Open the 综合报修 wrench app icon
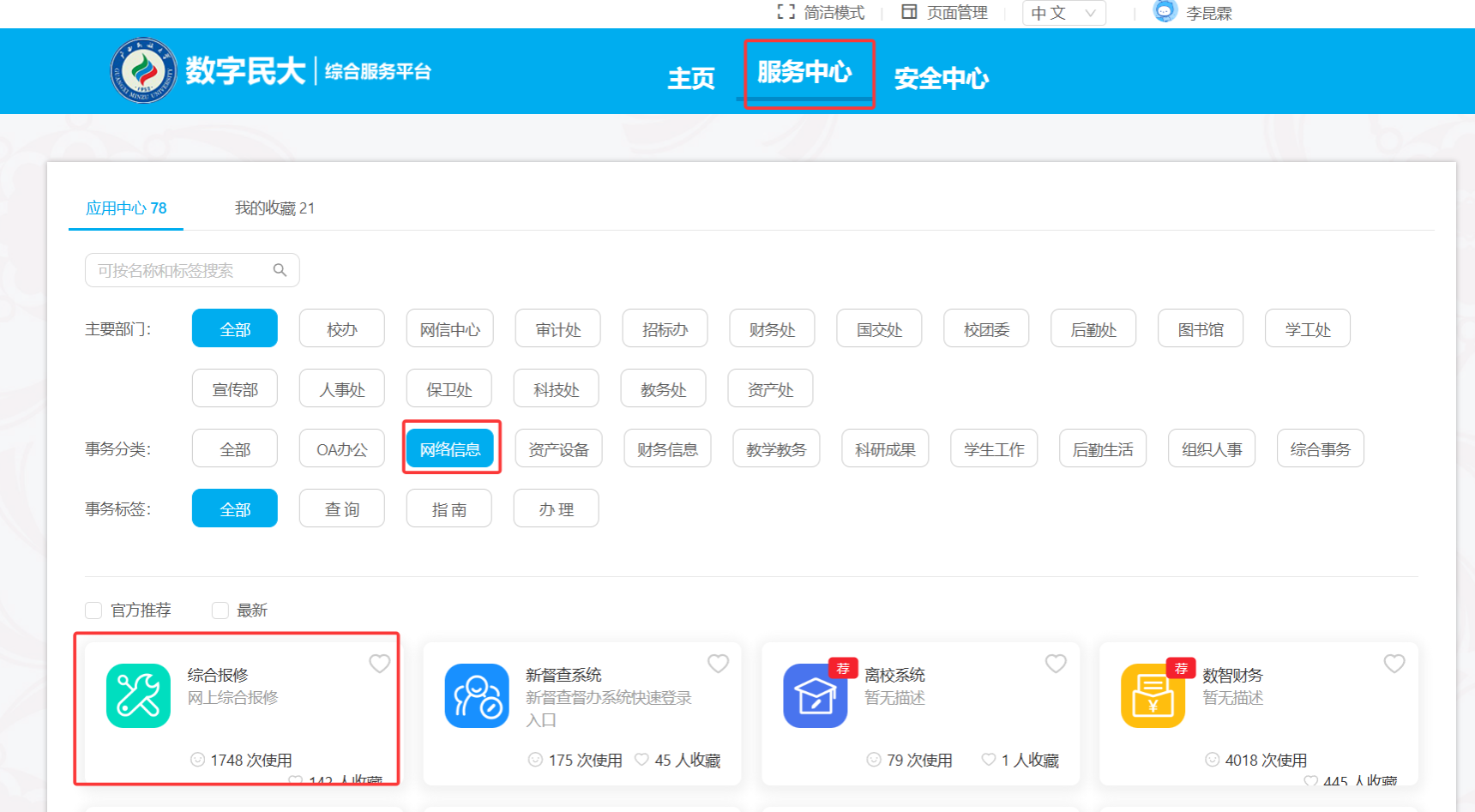 tap(138, 695)
